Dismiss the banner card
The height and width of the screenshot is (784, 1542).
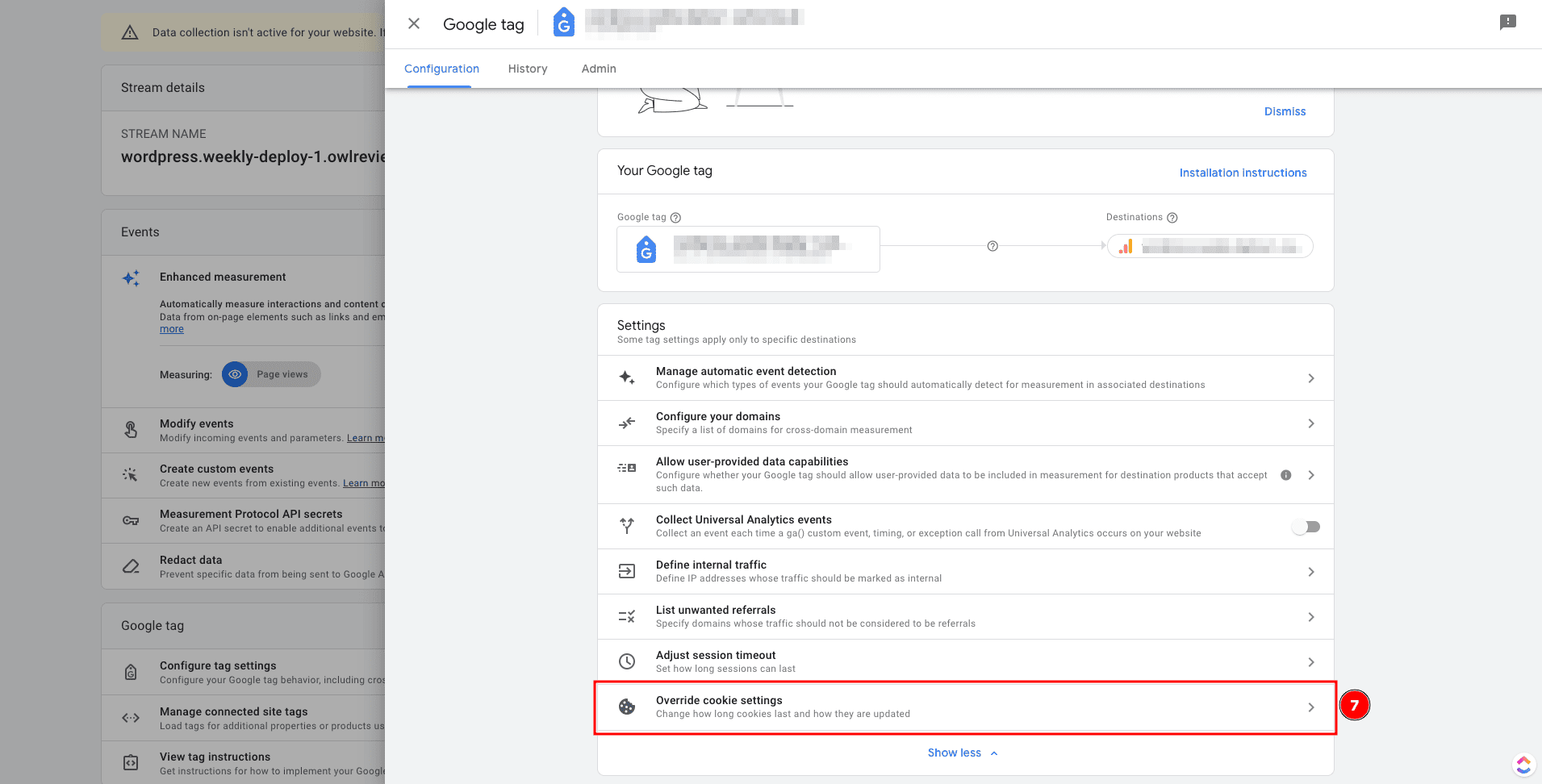(x=1285, y=111)
